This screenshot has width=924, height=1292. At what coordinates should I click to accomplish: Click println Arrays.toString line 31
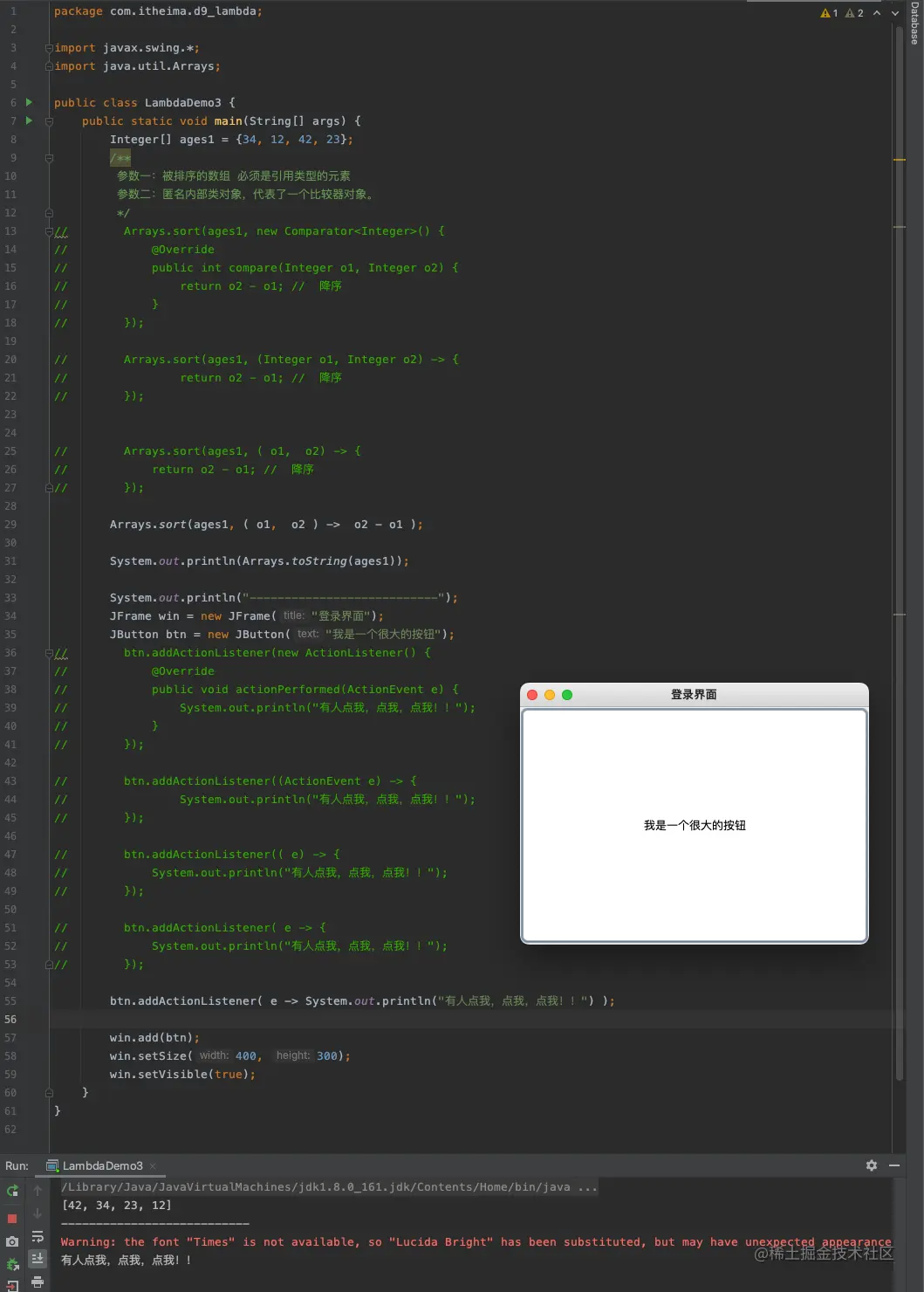pyautogui.click(x=259, y=561)
